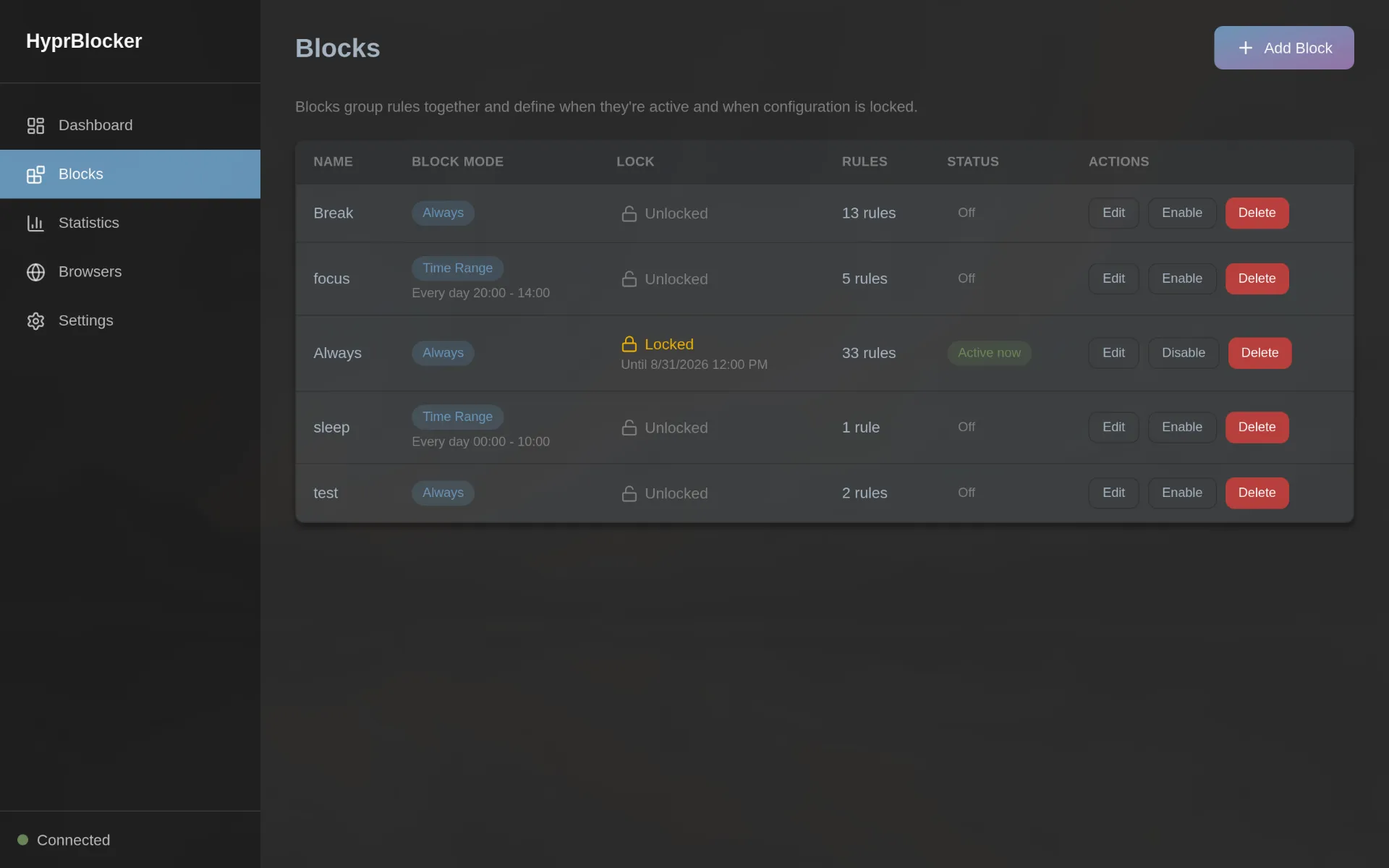The image size is (1389, 868).
Task: Click the Active now status badge
Action: (x=989, y=353)
